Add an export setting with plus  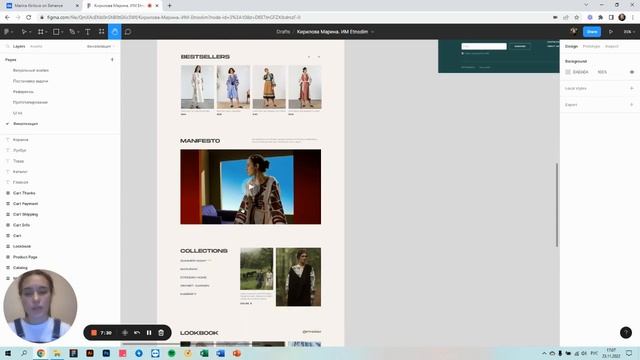coord(632,105)
